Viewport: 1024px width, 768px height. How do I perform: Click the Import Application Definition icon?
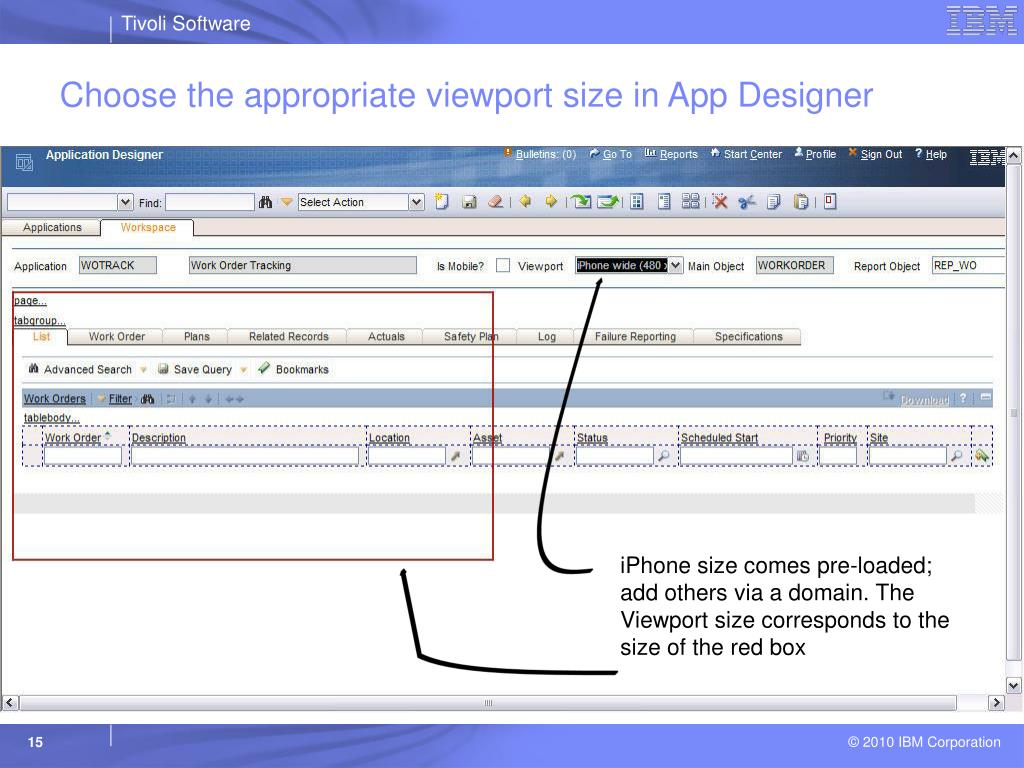pos(581,202)
